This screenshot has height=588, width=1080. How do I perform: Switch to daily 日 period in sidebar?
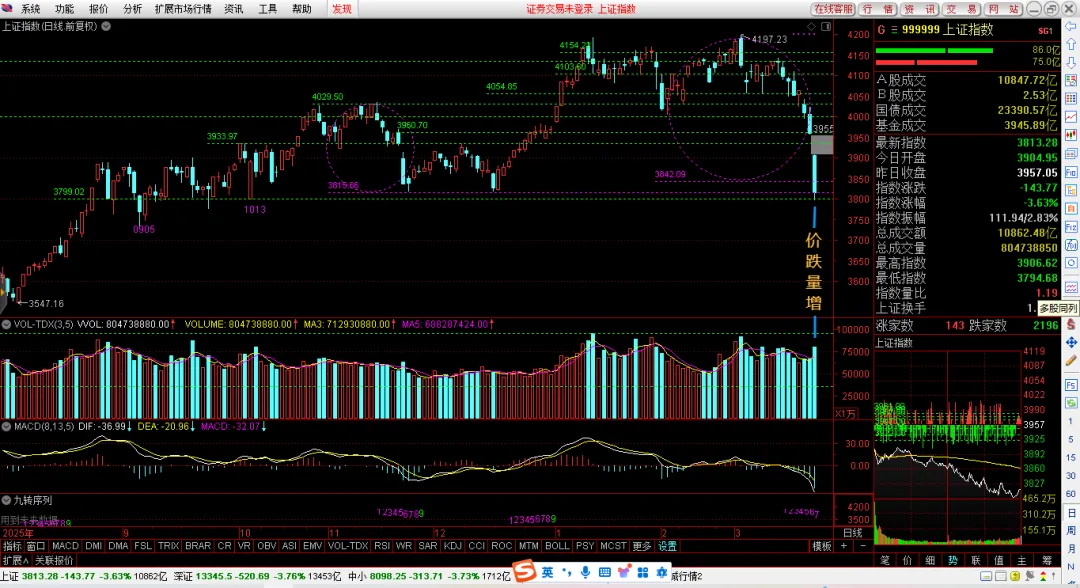pyautogui.click(x=1071, y=513)
